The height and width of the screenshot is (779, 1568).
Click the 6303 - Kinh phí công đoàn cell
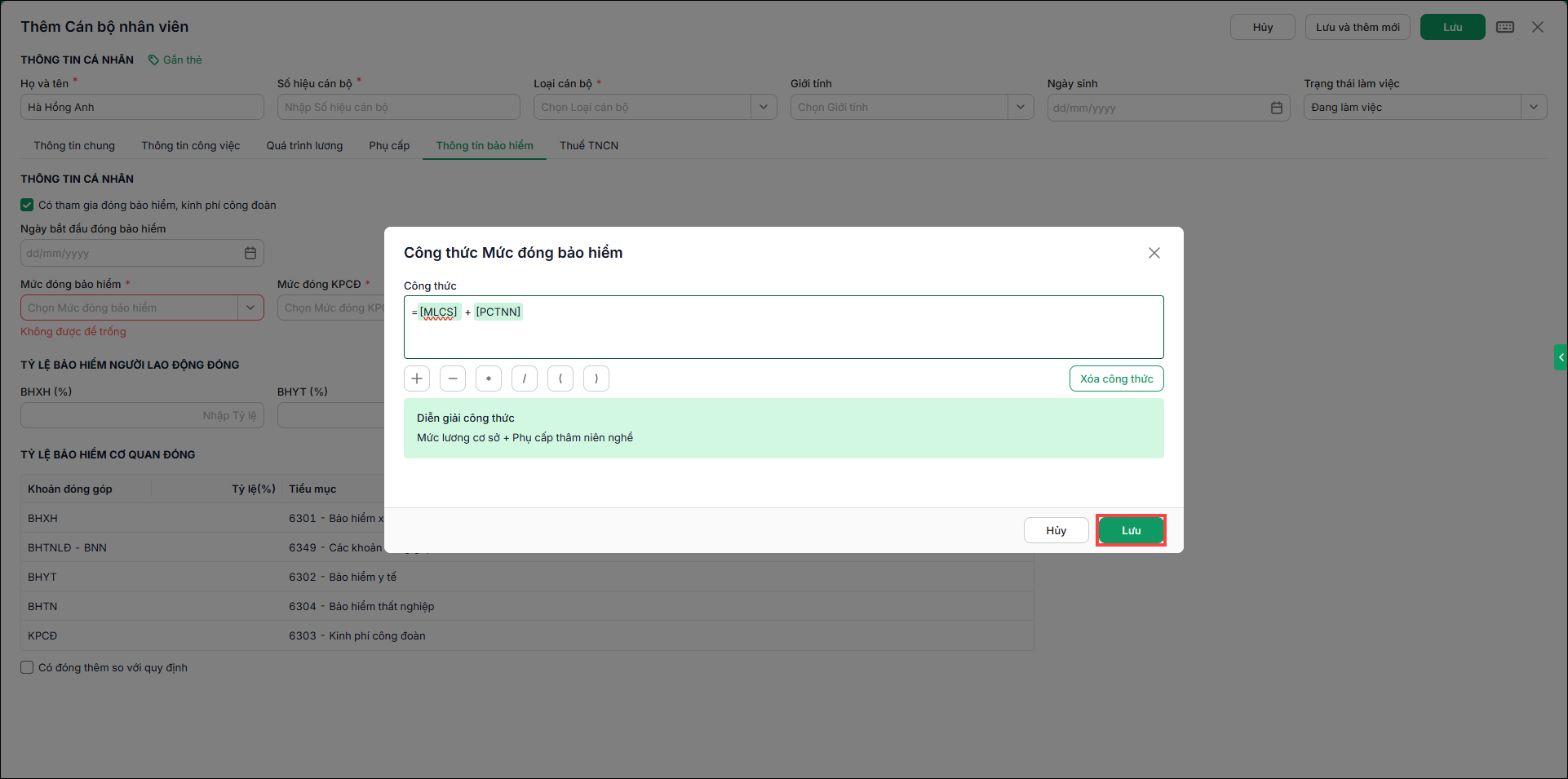coord(357,635)
